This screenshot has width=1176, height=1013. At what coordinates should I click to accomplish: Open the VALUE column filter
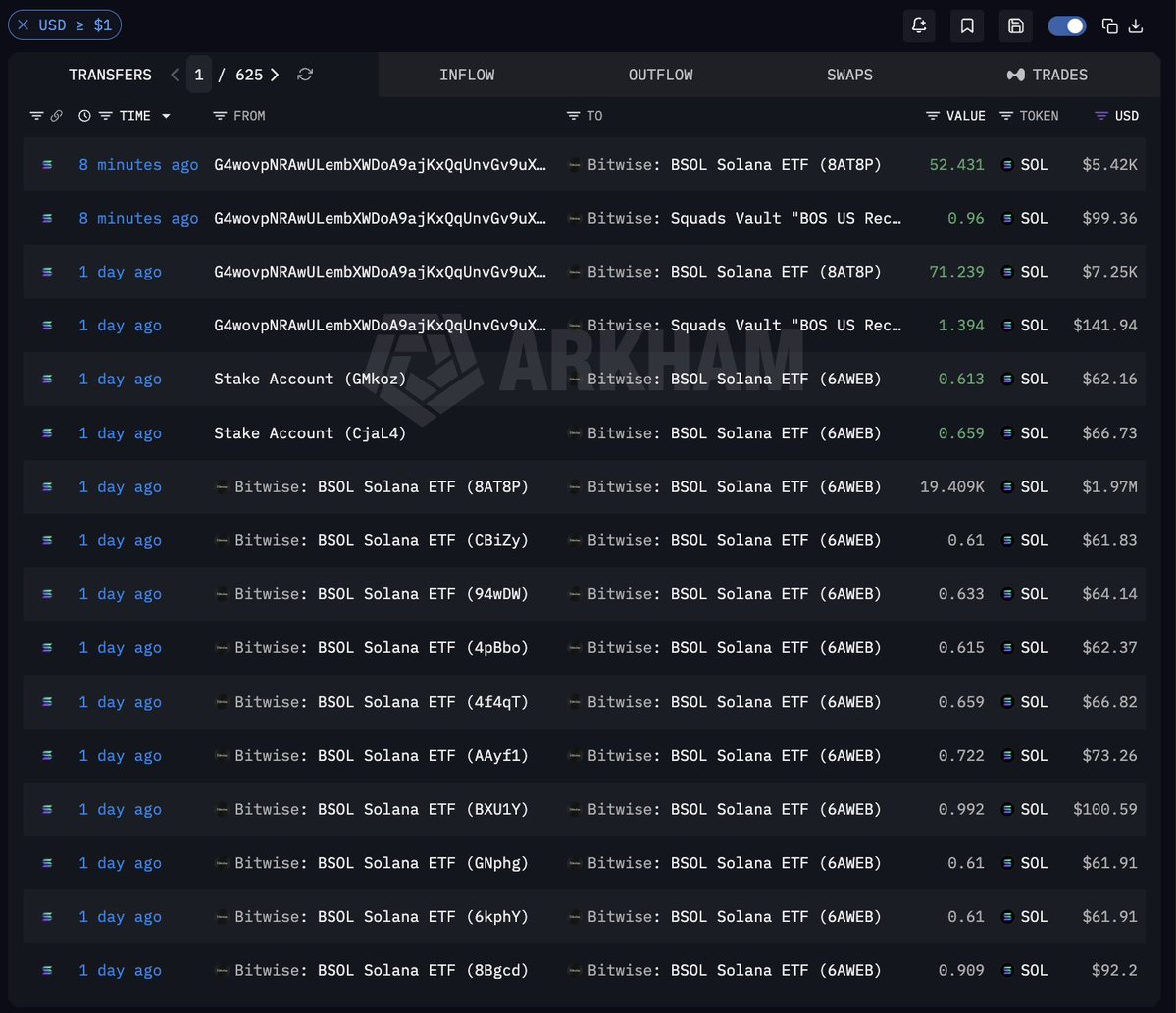click(932, 116)
